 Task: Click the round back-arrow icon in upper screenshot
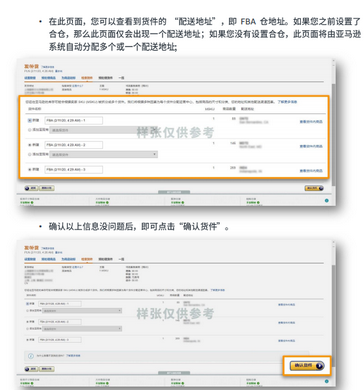(x=27, y=188)
